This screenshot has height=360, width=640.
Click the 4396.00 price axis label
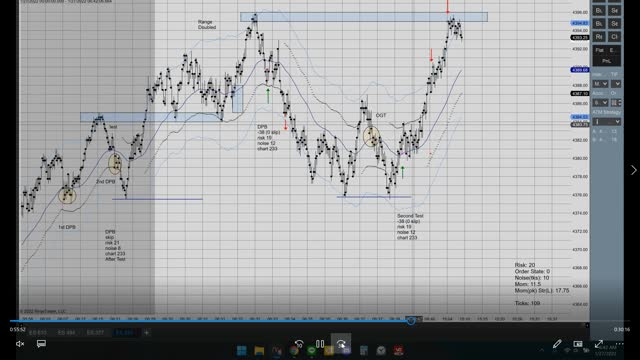[x=580, y=12]
